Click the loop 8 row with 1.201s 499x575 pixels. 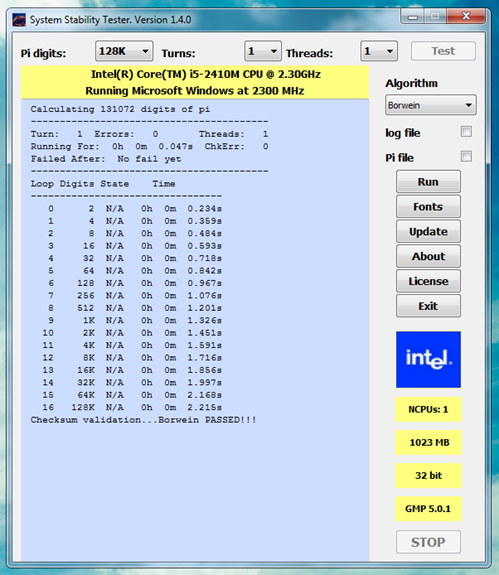coord(135,308)
